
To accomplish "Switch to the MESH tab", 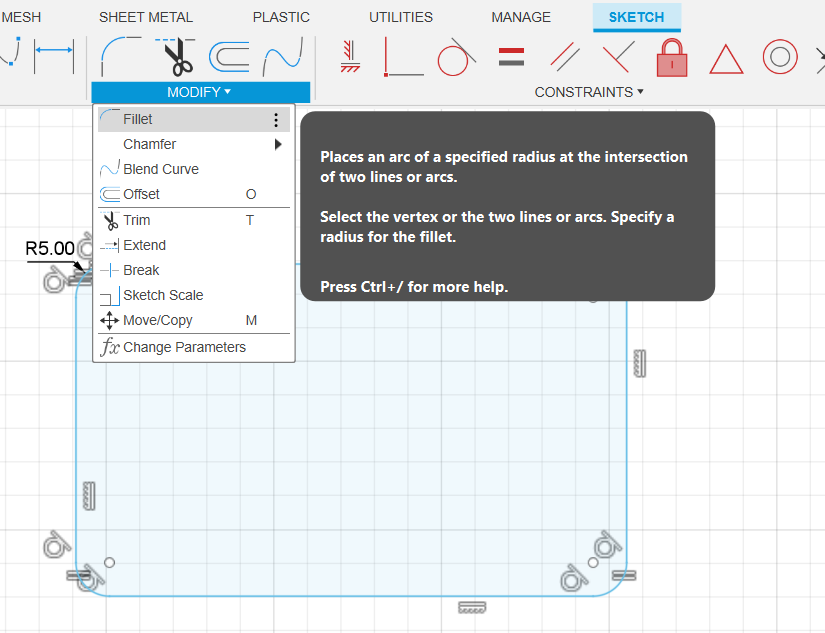I will 21,17.
